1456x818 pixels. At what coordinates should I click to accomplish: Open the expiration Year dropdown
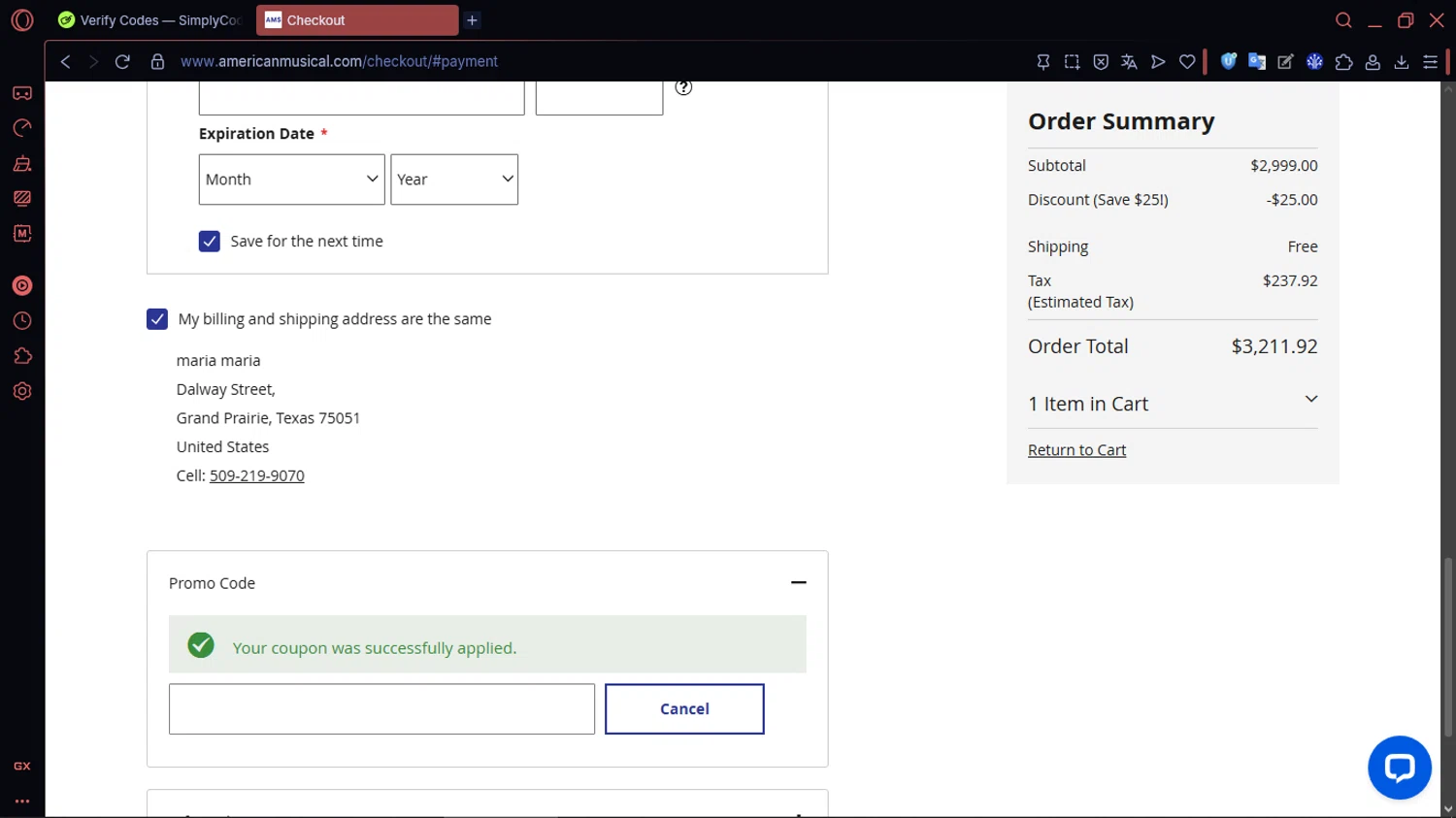[454, 180]
